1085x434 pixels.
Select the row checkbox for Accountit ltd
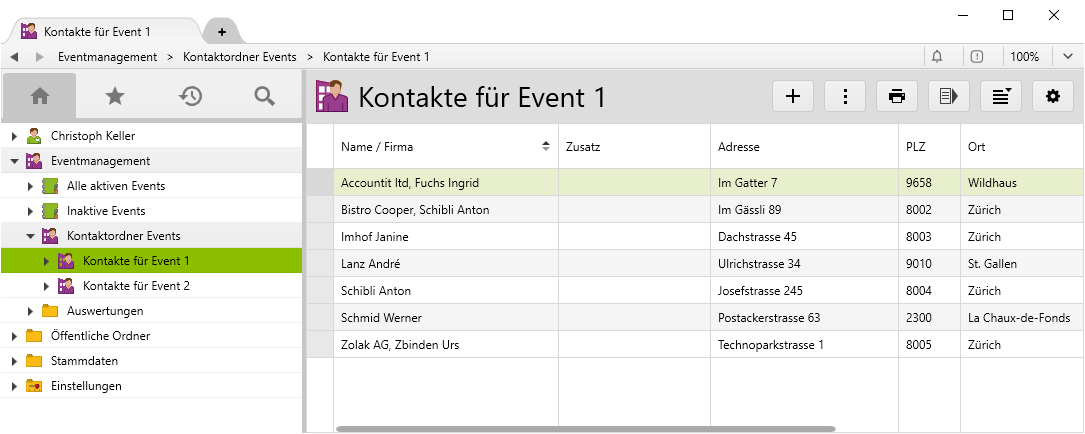point(320,183)
